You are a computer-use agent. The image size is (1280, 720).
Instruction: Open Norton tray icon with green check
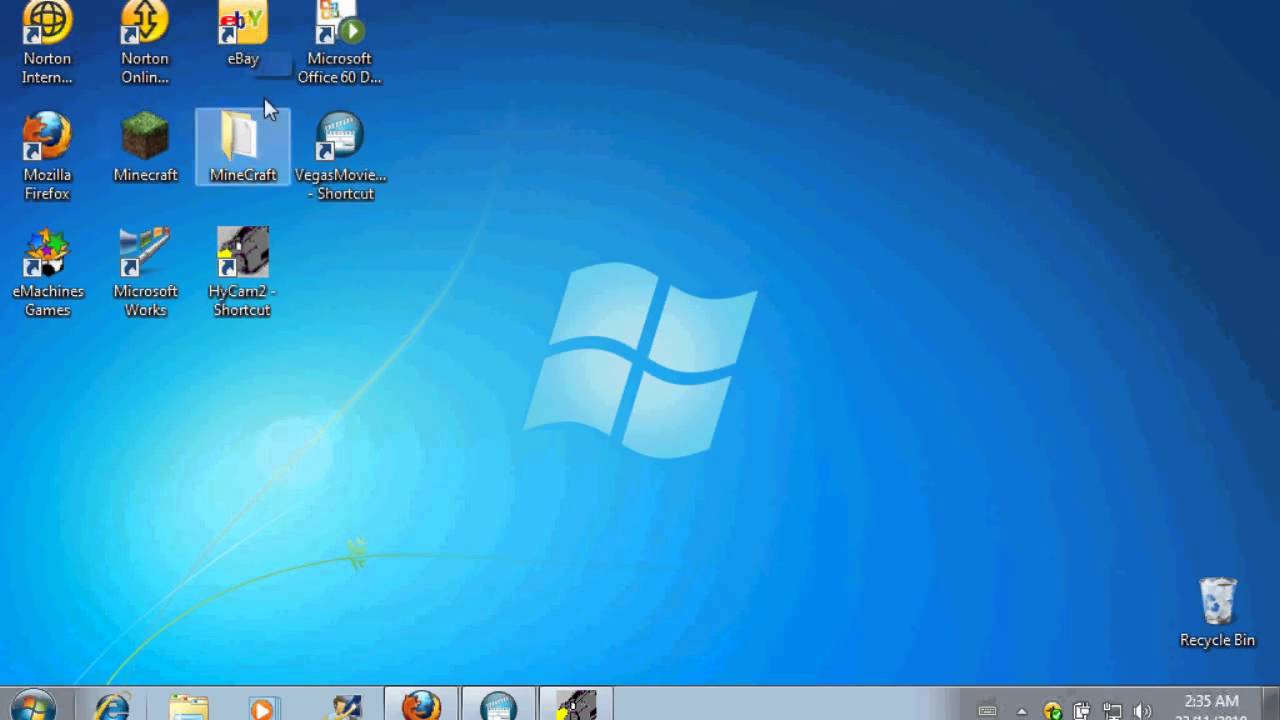coord(1052,711)
